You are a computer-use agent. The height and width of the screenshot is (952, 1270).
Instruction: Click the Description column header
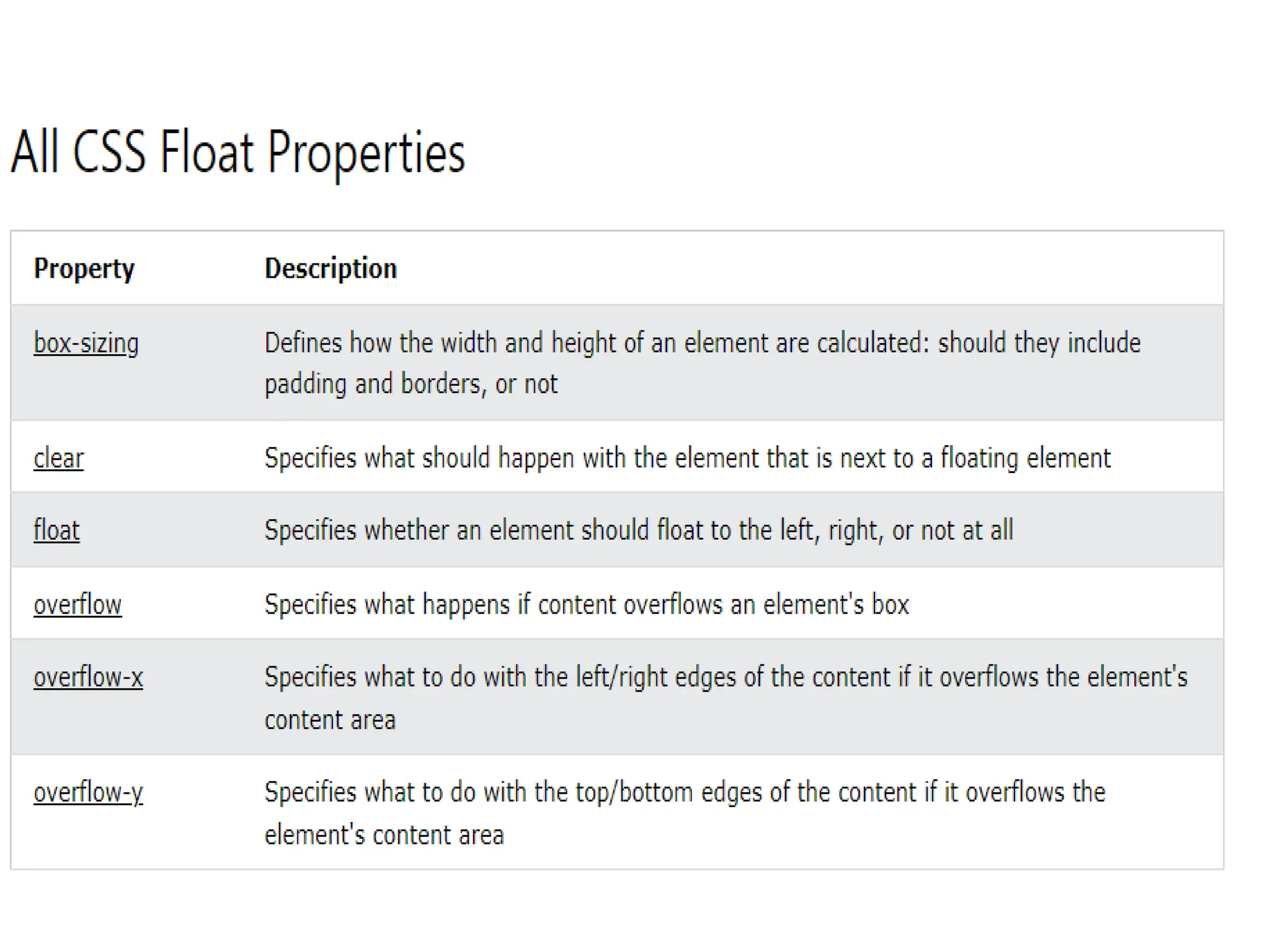point(331,269)
